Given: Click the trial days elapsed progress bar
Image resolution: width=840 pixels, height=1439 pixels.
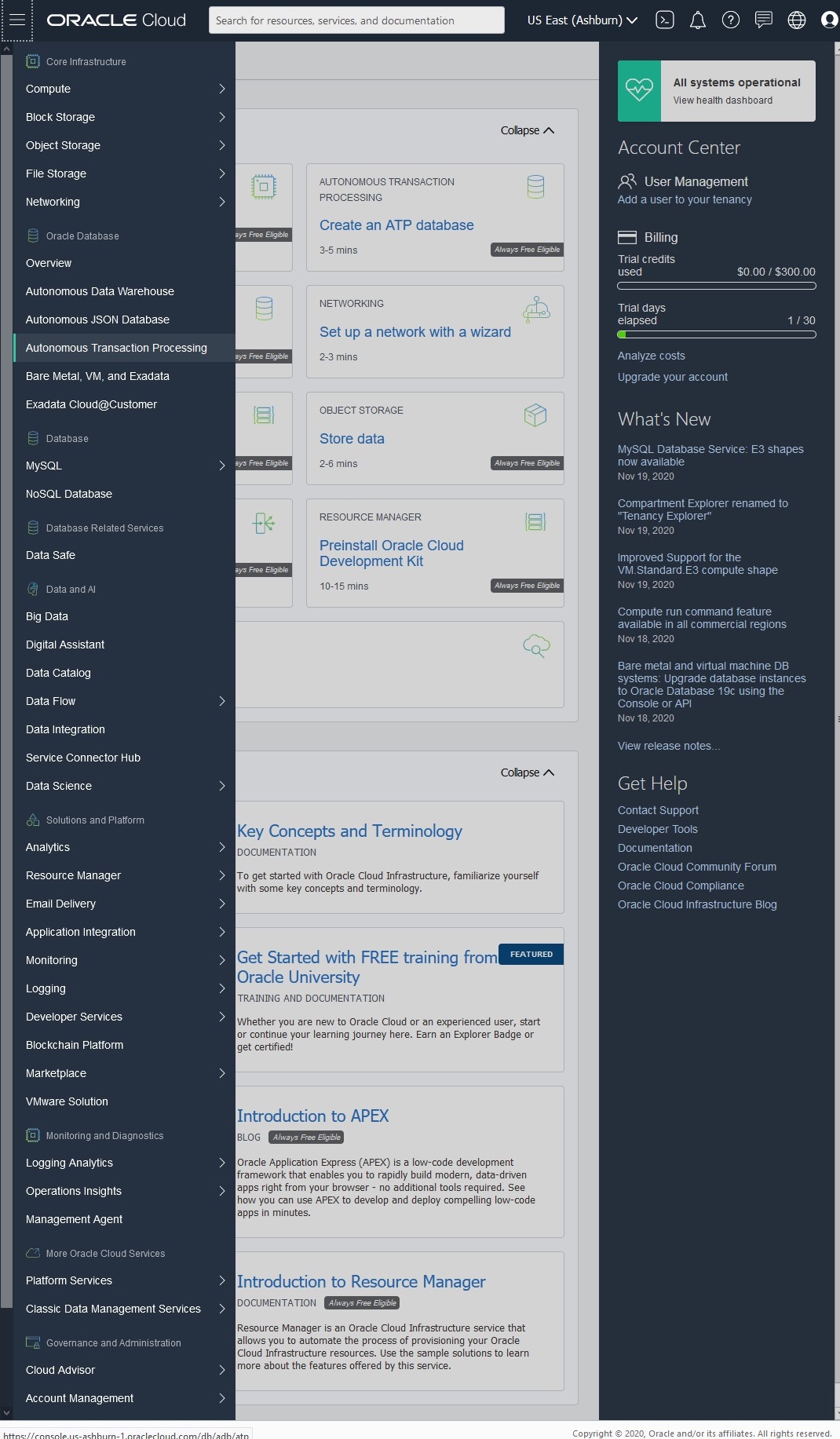Looking at the screenshot, I should (717, 334).
